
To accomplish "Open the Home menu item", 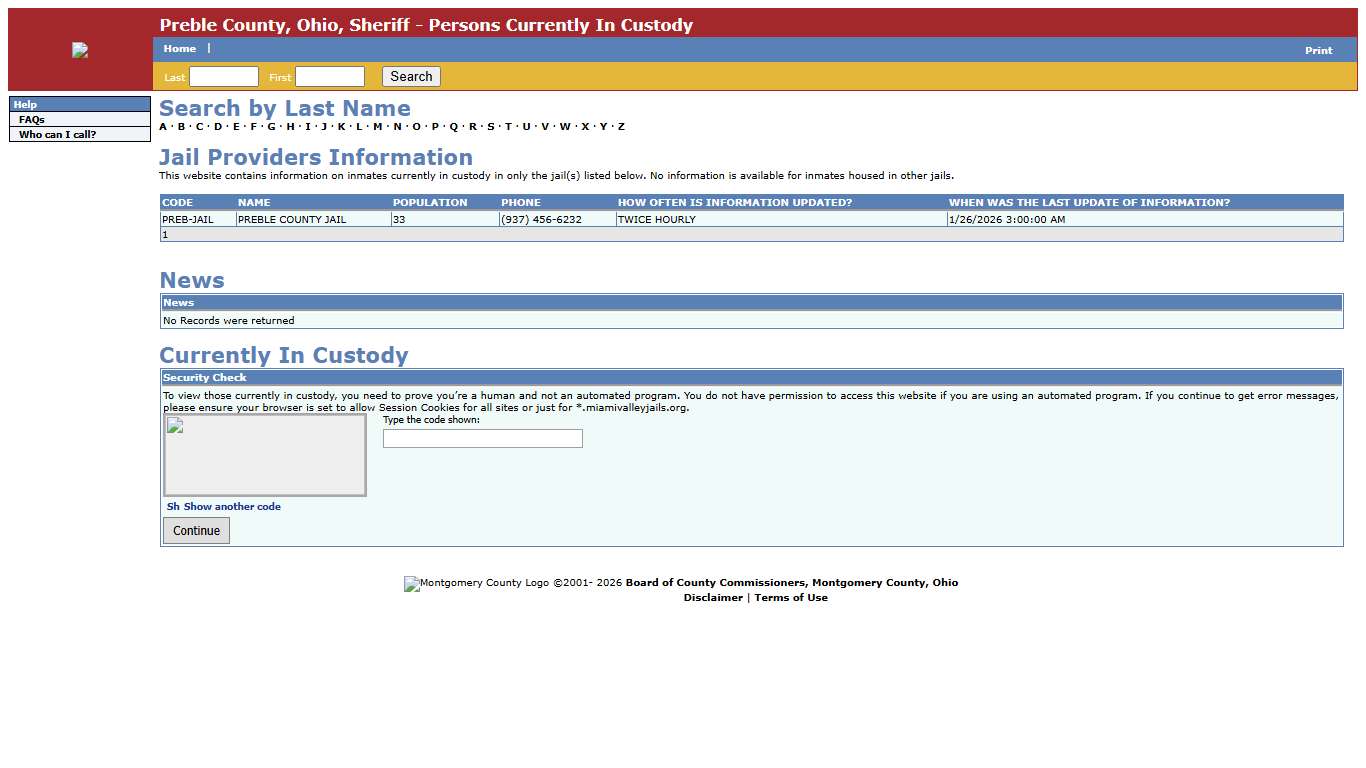I will pos(180,49).
